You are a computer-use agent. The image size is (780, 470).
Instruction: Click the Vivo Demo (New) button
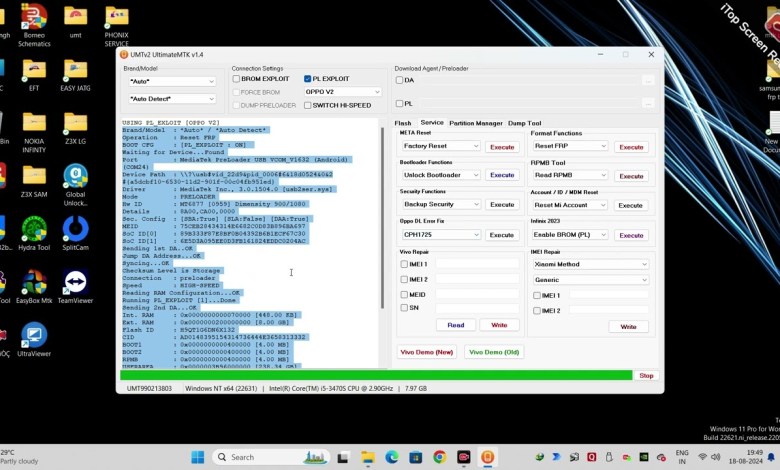click(427, 352)
